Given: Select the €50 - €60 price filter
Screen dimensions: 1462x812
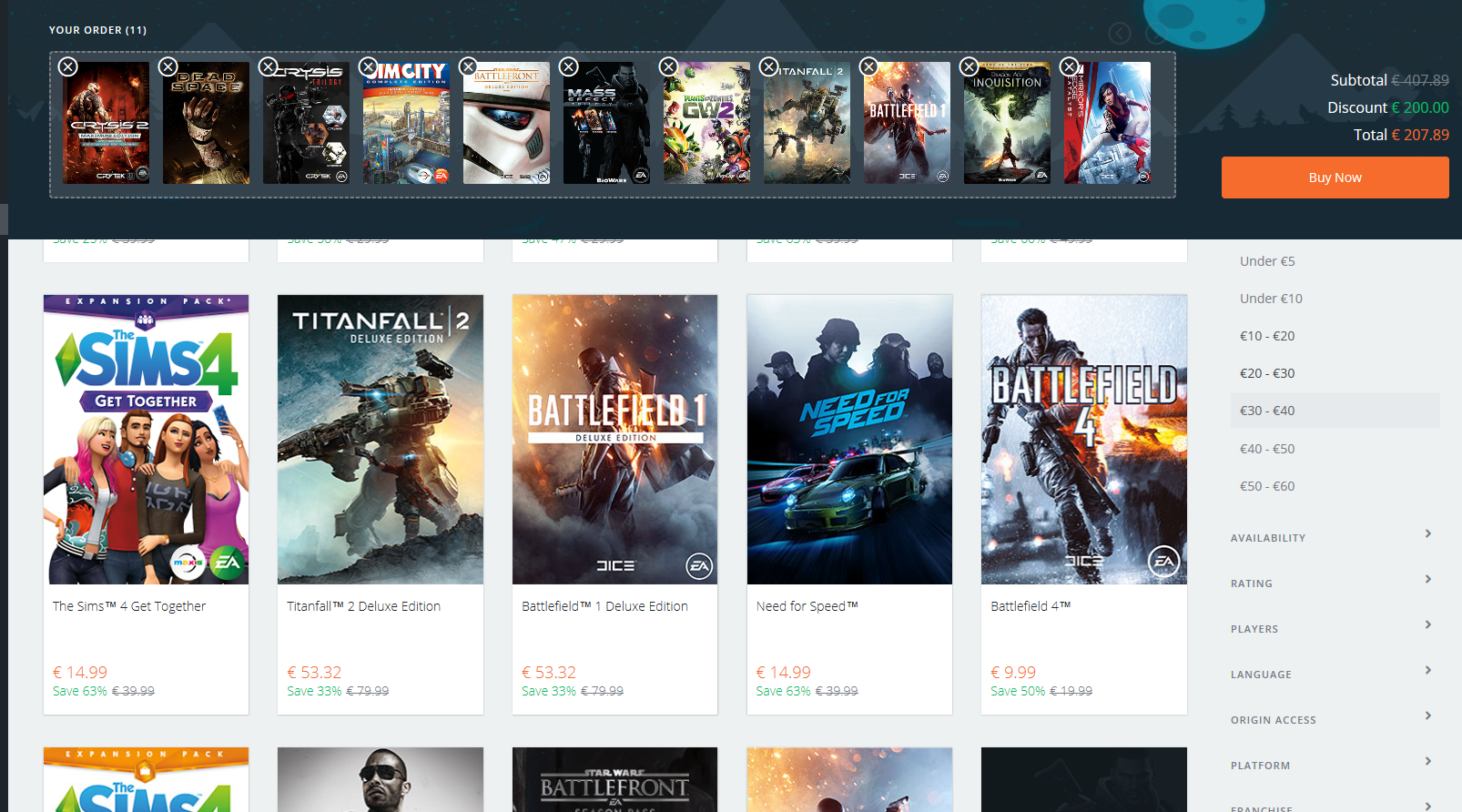Looking at the screenshot, I should [x=1267, y=486].
